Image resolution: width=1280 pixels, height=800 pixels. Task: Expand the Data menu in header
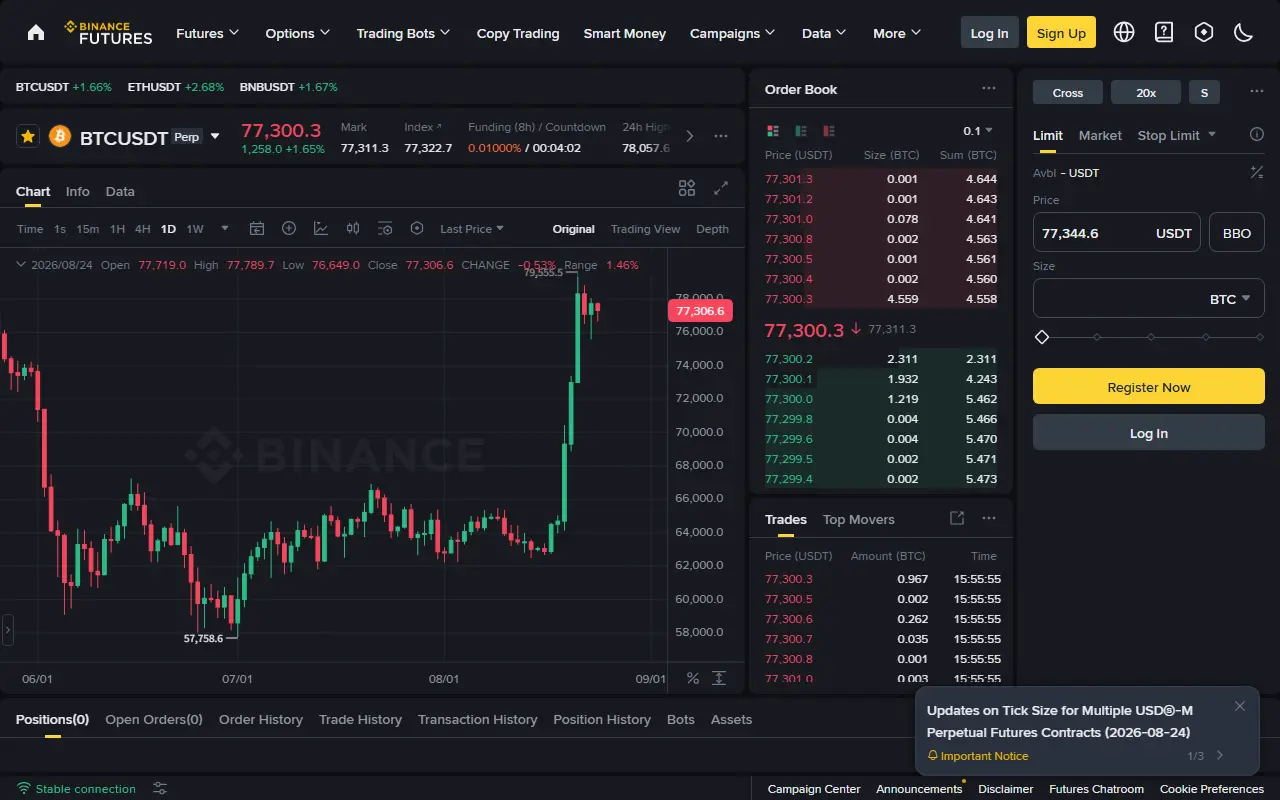pos(824,33)
